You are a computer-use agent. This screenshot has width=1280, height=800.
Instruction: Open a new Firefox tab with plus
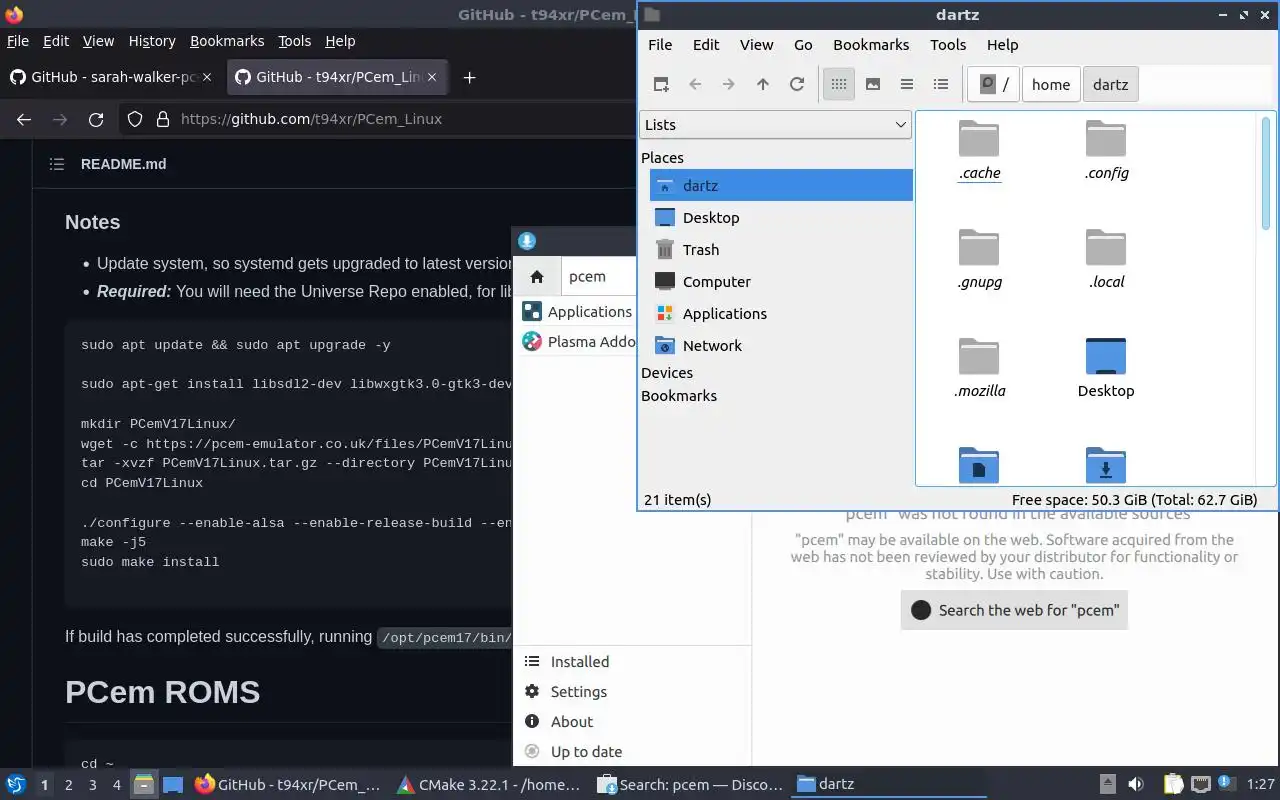point(469,77)
